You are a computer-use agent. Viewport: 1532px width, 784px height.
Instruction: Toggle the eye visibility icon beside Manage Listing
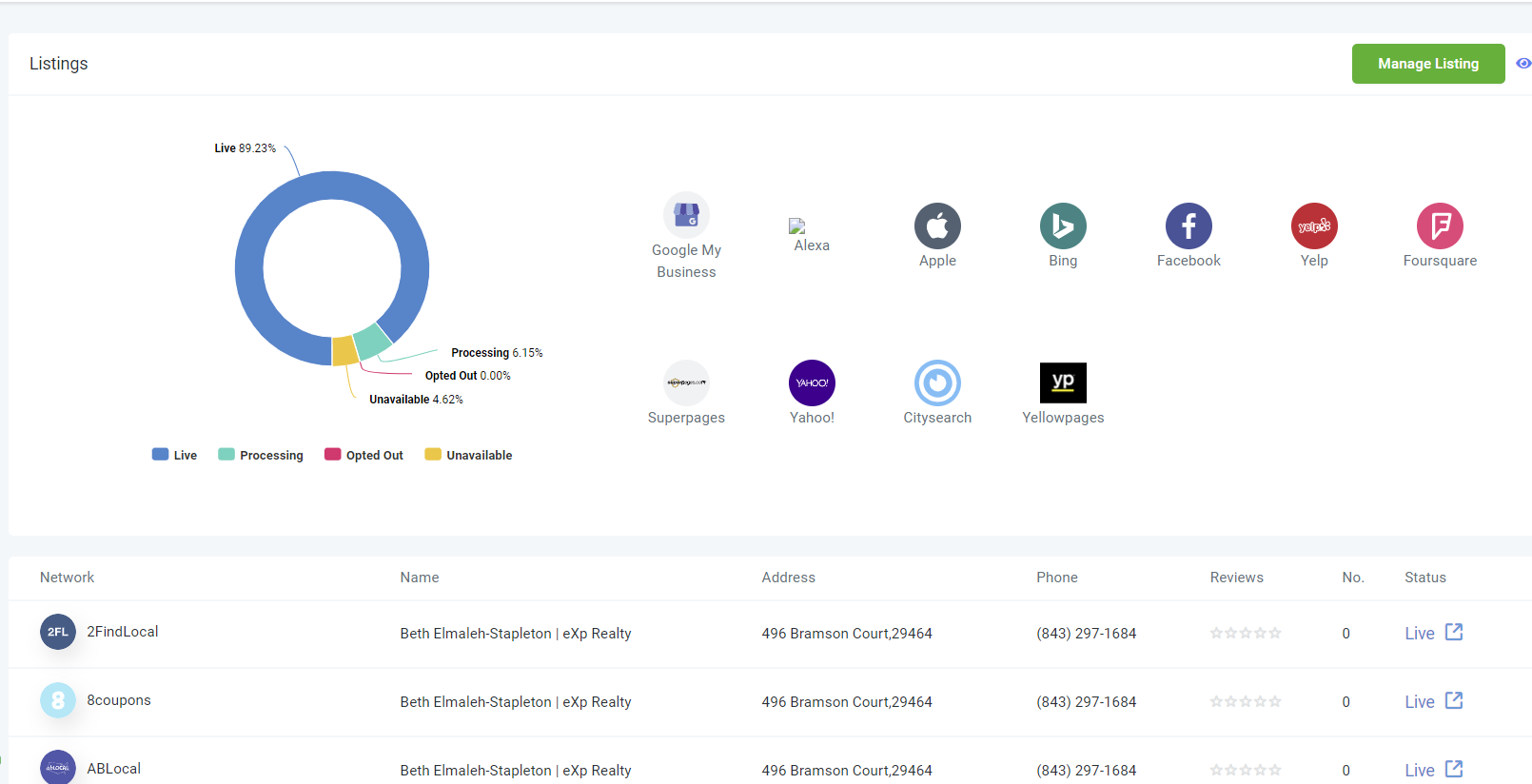[x=1523, y=64]
